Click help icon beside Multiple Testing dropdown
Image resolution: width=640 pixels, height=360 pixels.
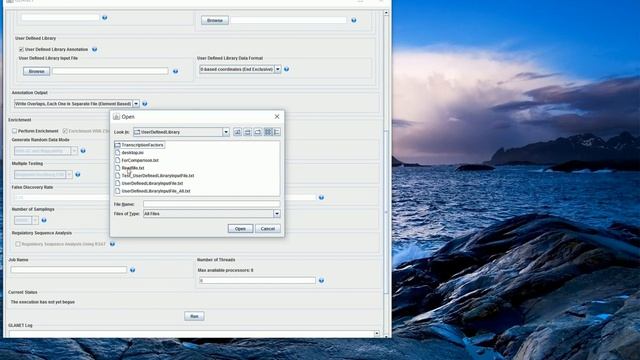pyautogui.click(x=78, y=175)
